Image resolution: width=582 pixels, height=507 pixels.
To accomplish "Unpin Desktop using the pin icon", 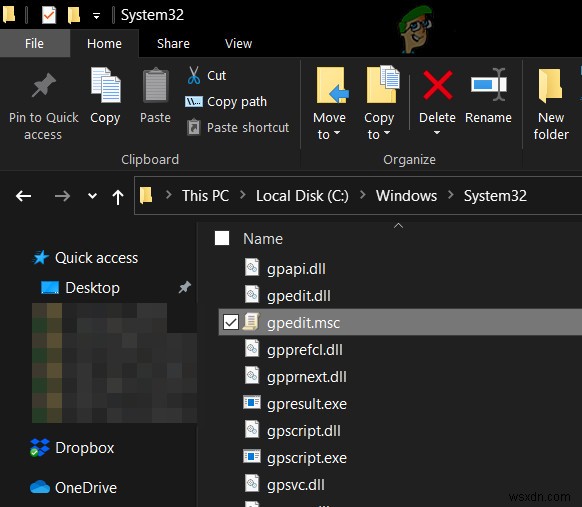I will pyautogui.click(x=184, y=287).
